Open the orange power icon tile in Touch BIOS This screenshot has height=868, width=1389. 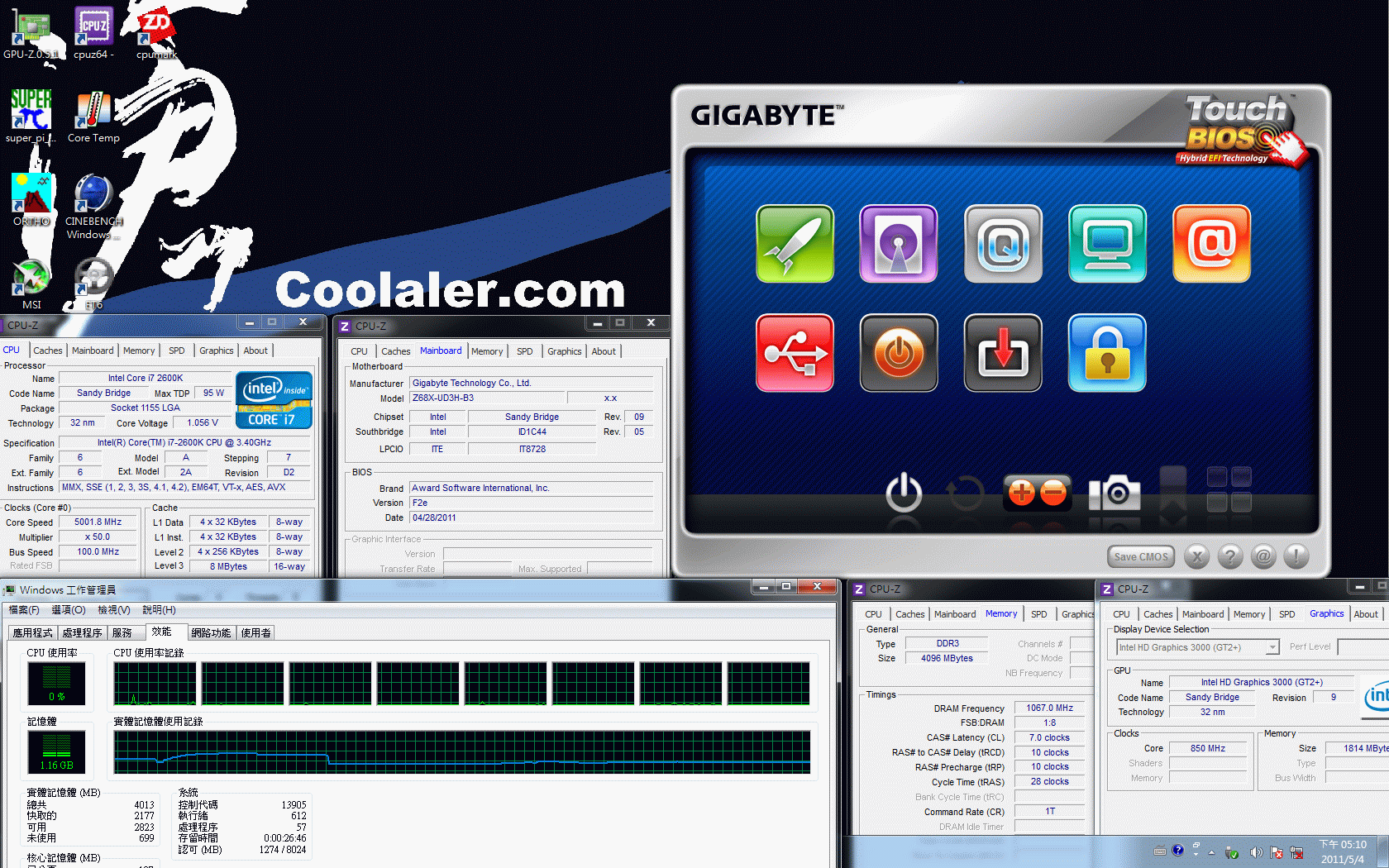click(x=899, y=353)
